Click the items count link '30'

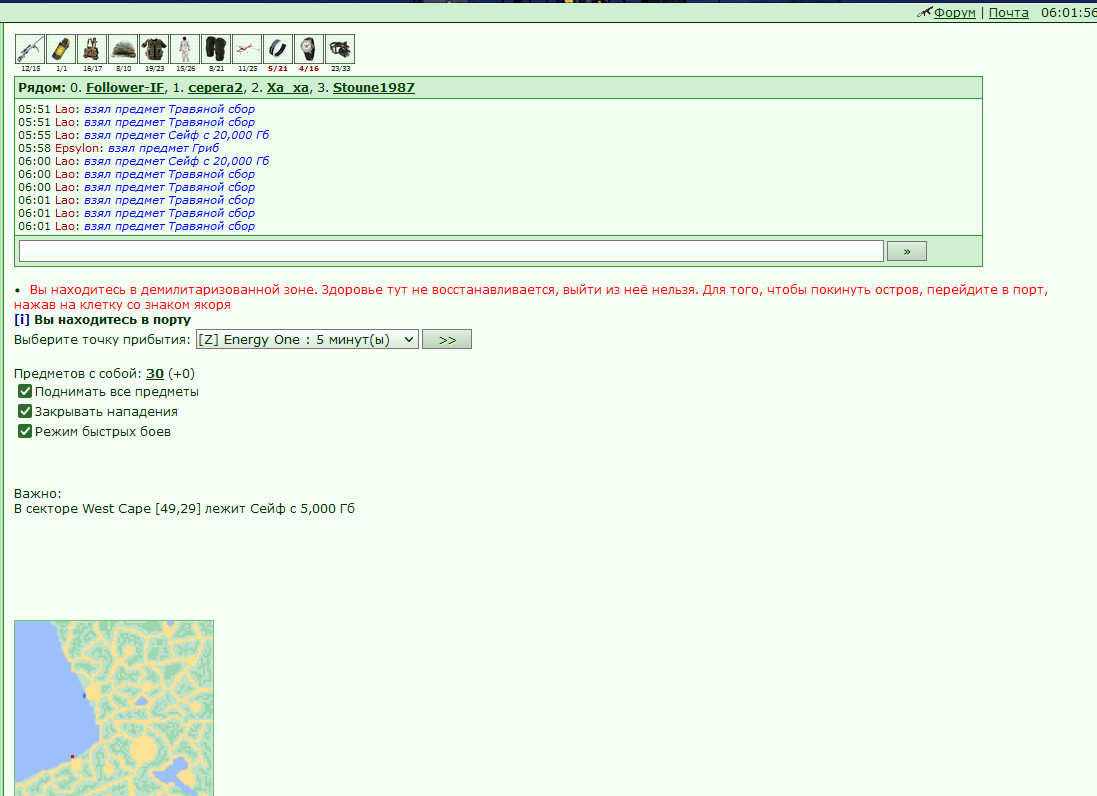tap(155, 374)
